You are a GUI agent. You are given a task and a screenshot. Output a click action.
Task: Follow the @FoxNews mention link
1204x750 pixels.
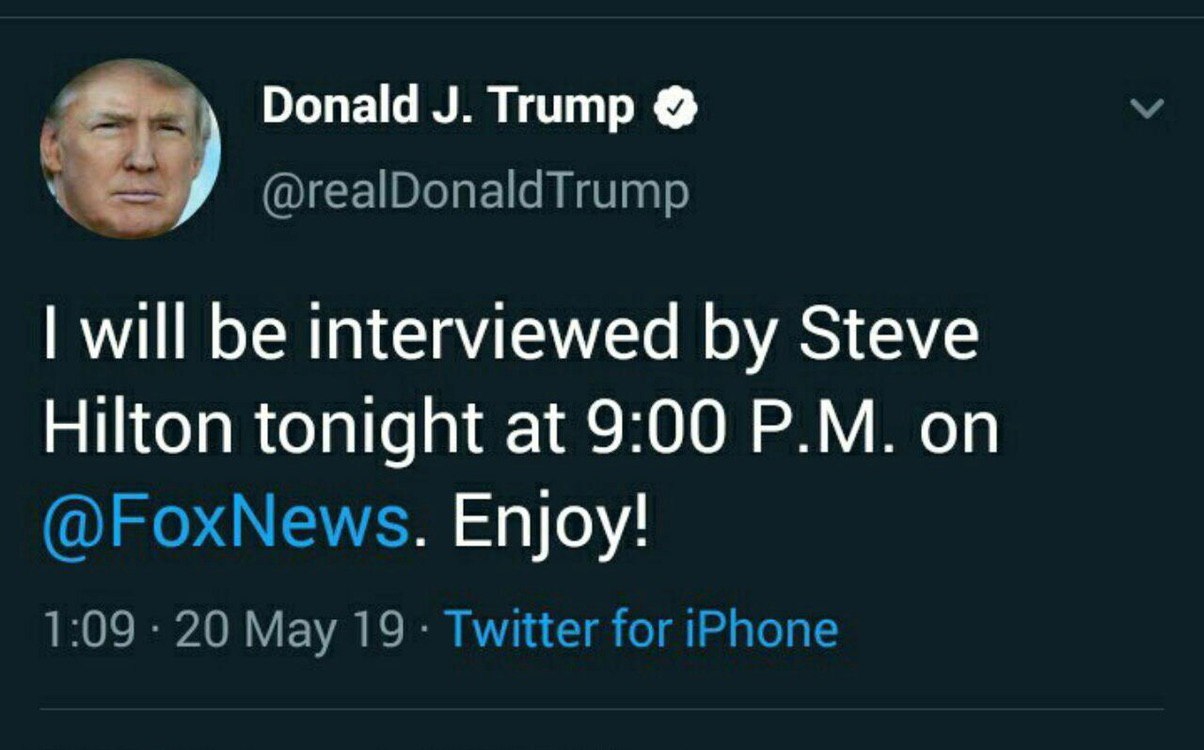pyautogui.click(x=226, y=521)
